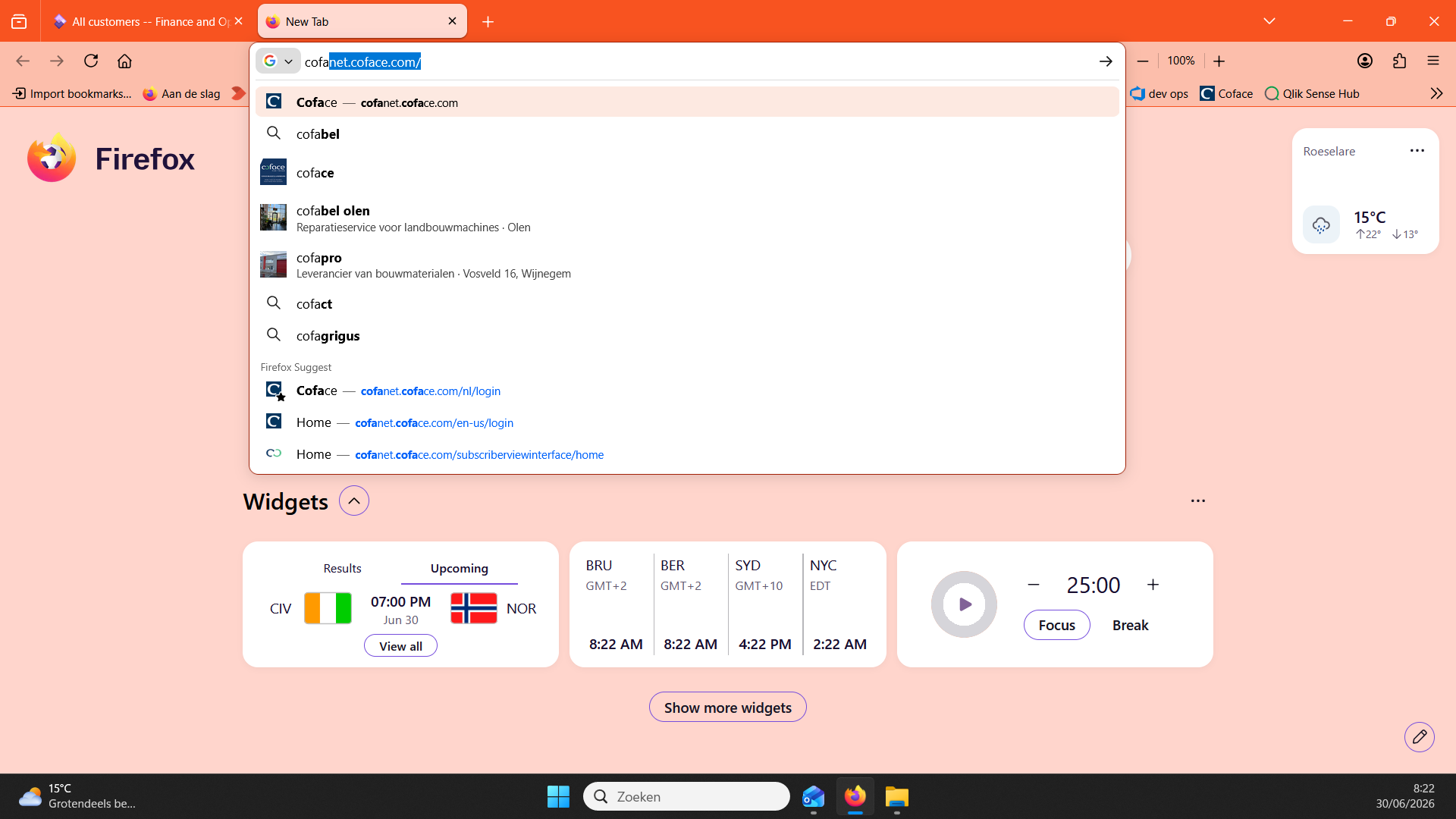The width and height of the screenshot is (1456, 819).
Task: Switch to All customers Finance tab
Action: 147,21
